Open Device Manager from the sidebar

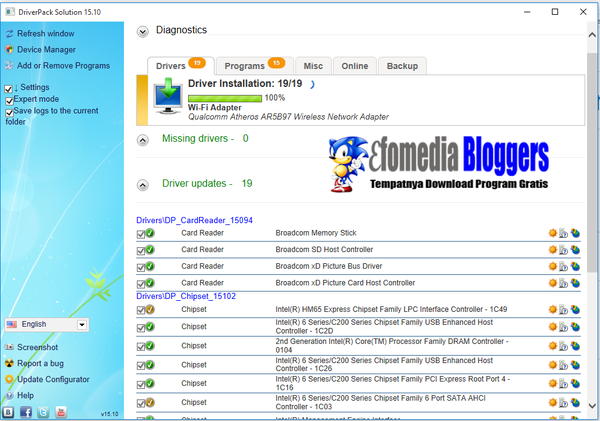(46, 50)
